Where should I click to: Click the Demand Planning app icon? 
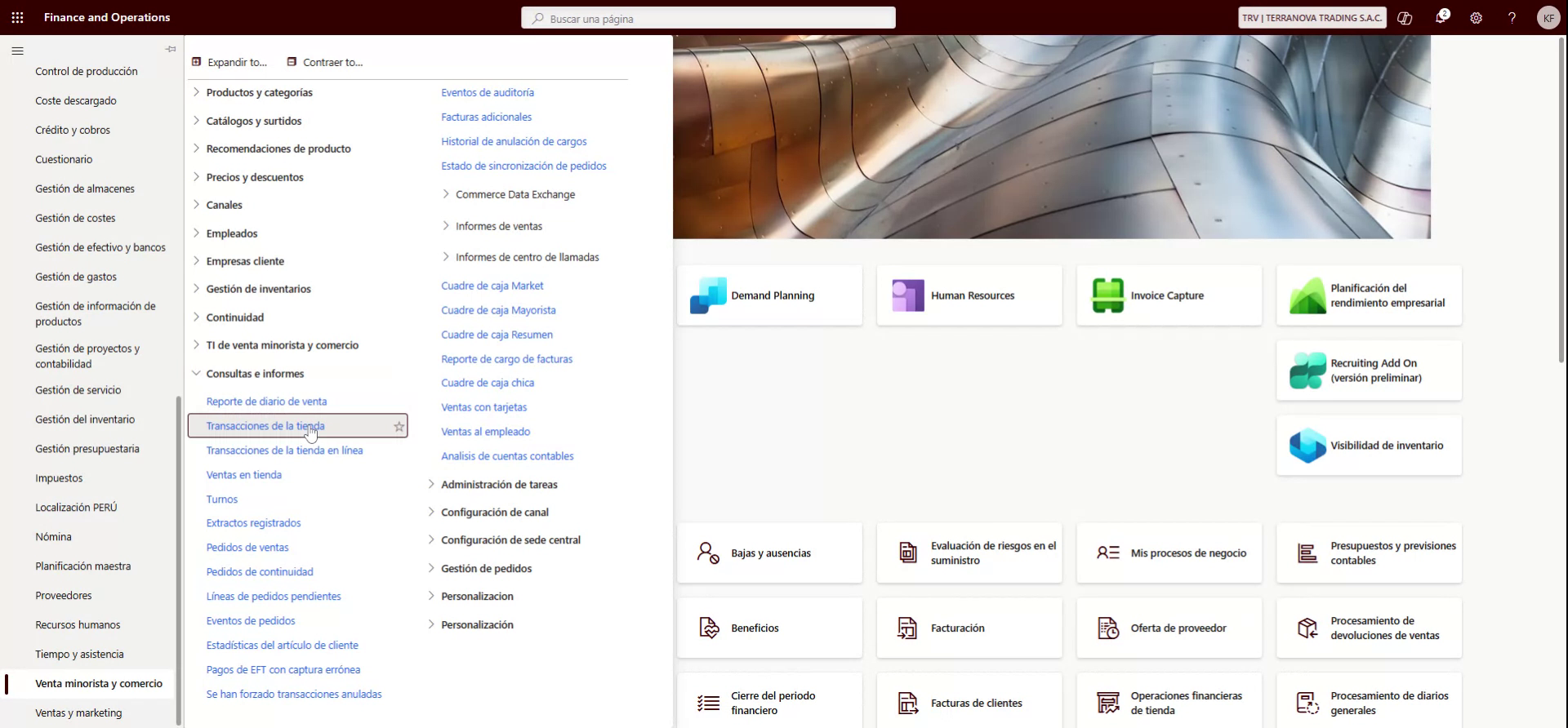click(708, 295)
